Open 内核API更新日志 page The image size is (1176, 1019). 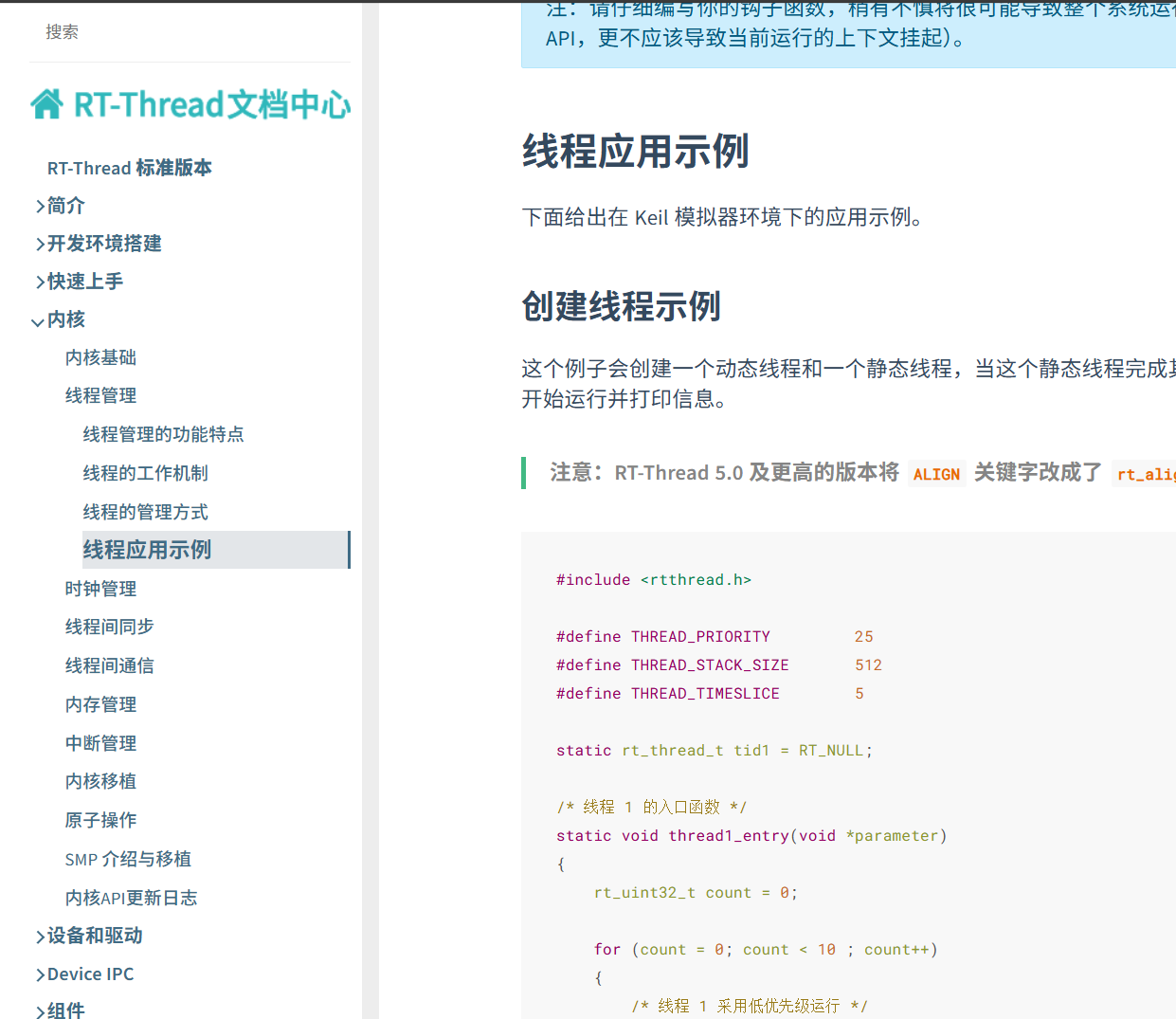131,898
